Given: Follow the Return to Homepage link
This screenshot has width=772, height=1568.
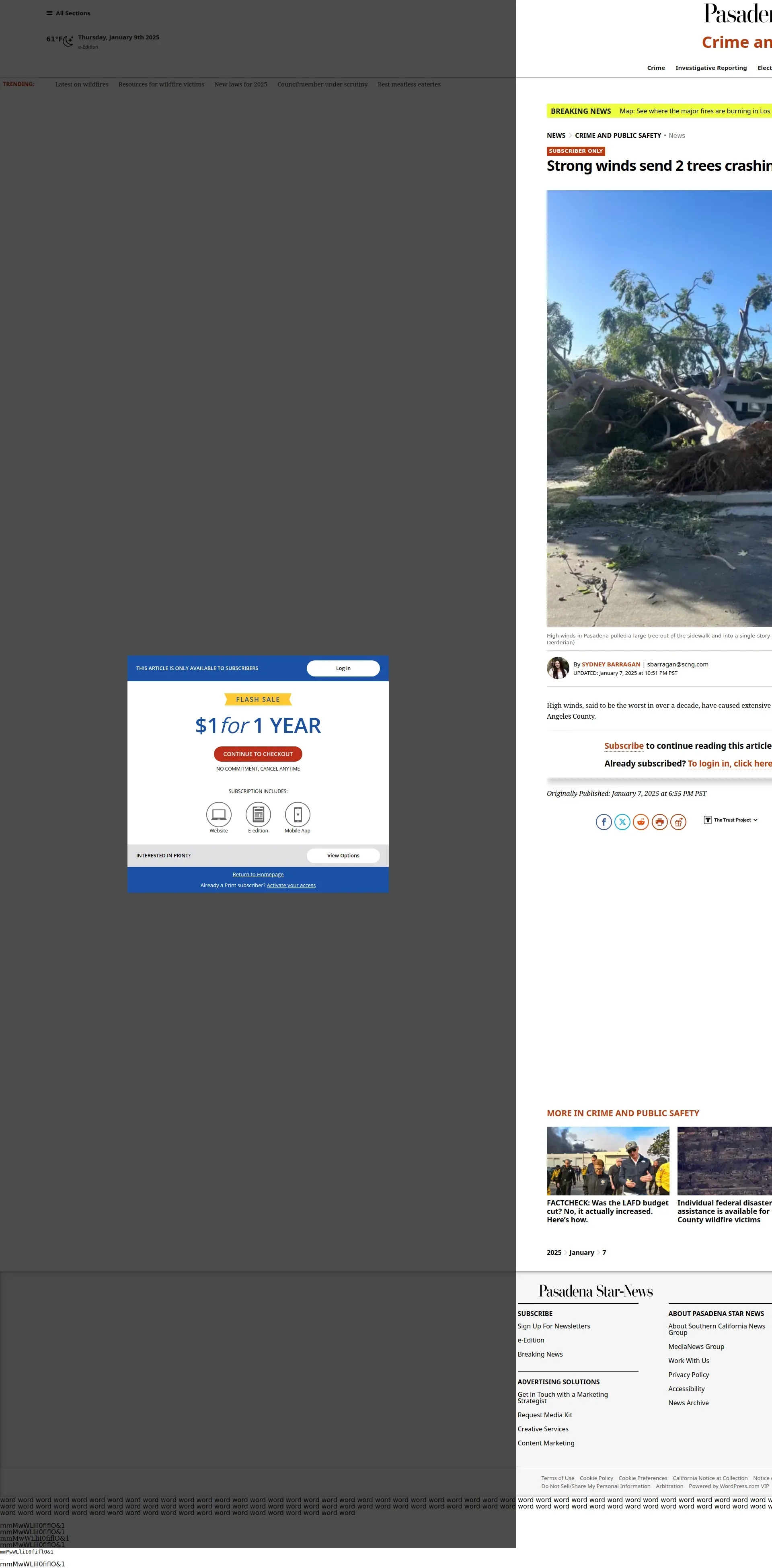Looking at the screenshot, I should [258, 874].
